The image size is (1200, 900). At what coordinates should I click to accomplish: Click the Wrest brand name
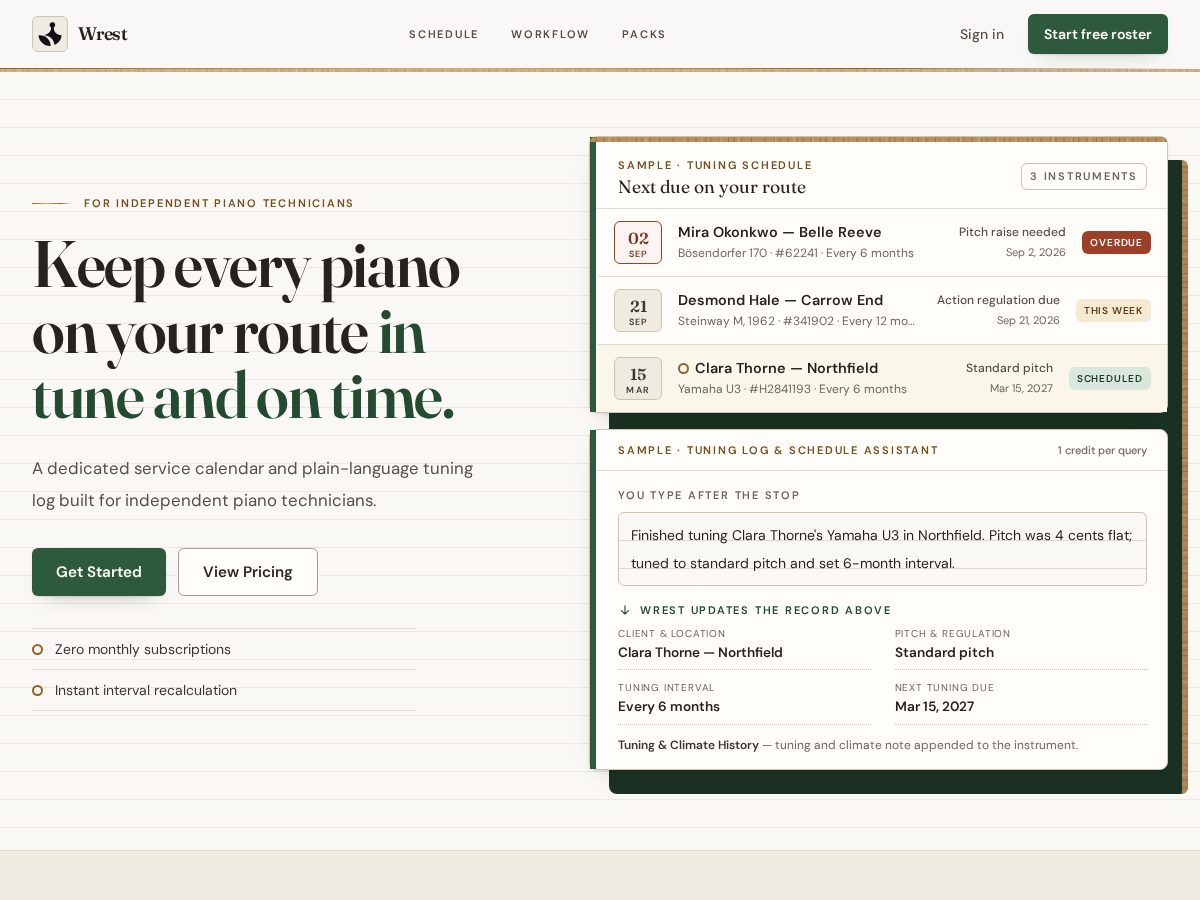[103, 34]
